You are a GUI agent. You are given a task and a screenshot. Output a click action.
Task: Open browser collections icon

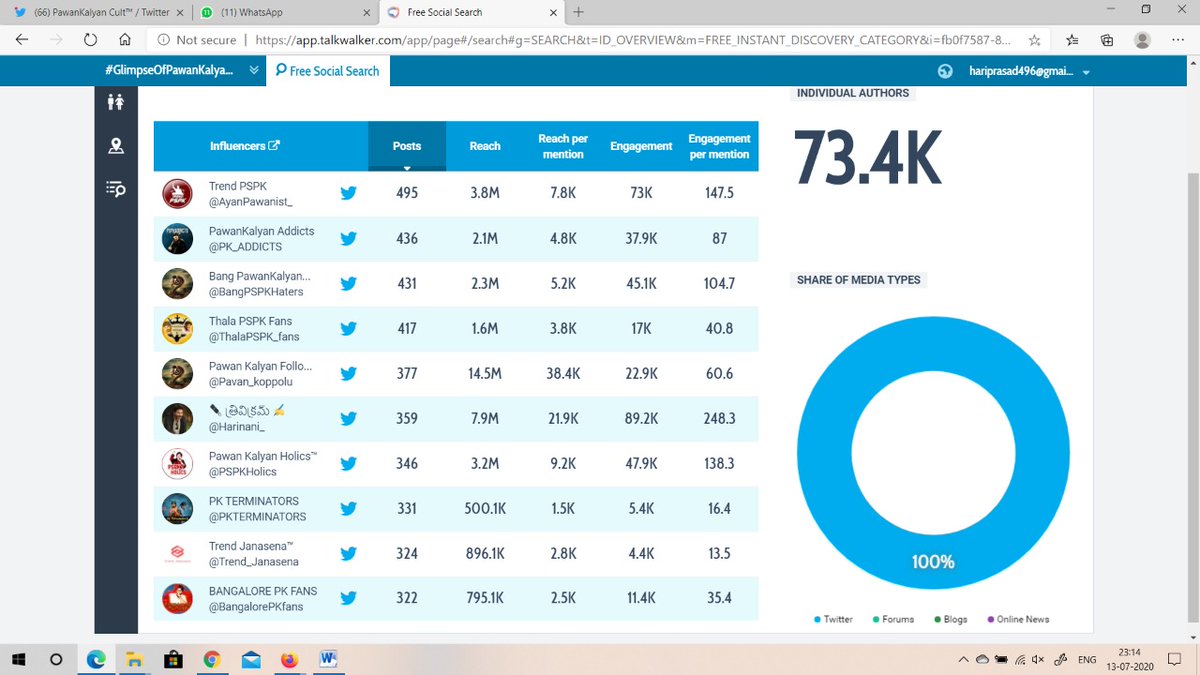pyautogui.click(x=1106, y=40)
